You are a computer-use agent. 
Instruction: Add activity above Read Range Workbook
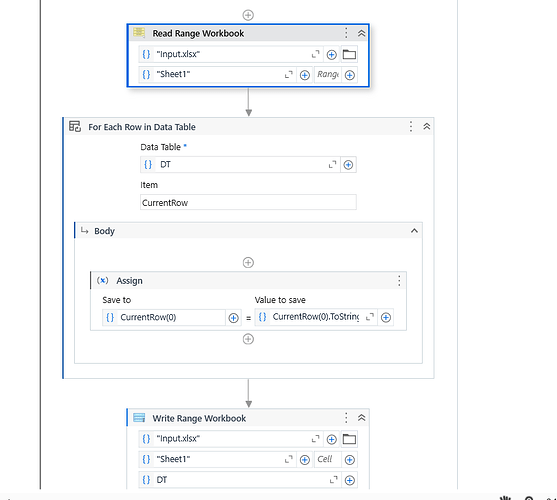(x=248, y=15)
